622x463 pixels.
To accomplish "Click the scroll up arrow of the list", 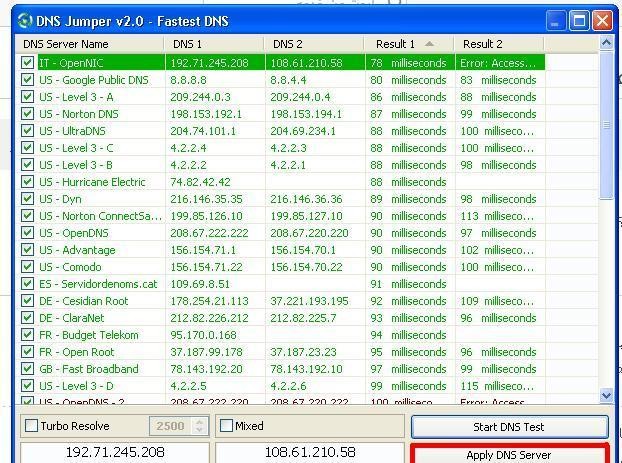I will [606, 42].
